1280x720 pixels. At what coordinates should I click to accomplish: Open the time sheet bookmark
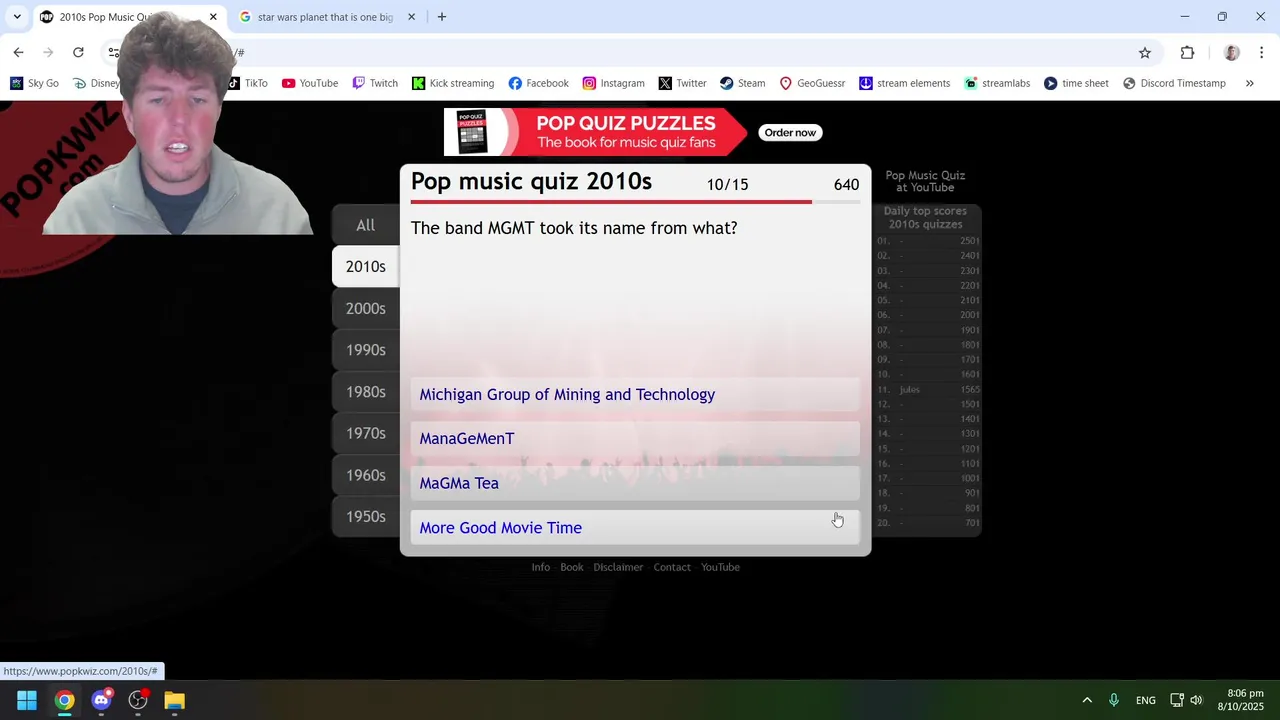click(1076, 83)
